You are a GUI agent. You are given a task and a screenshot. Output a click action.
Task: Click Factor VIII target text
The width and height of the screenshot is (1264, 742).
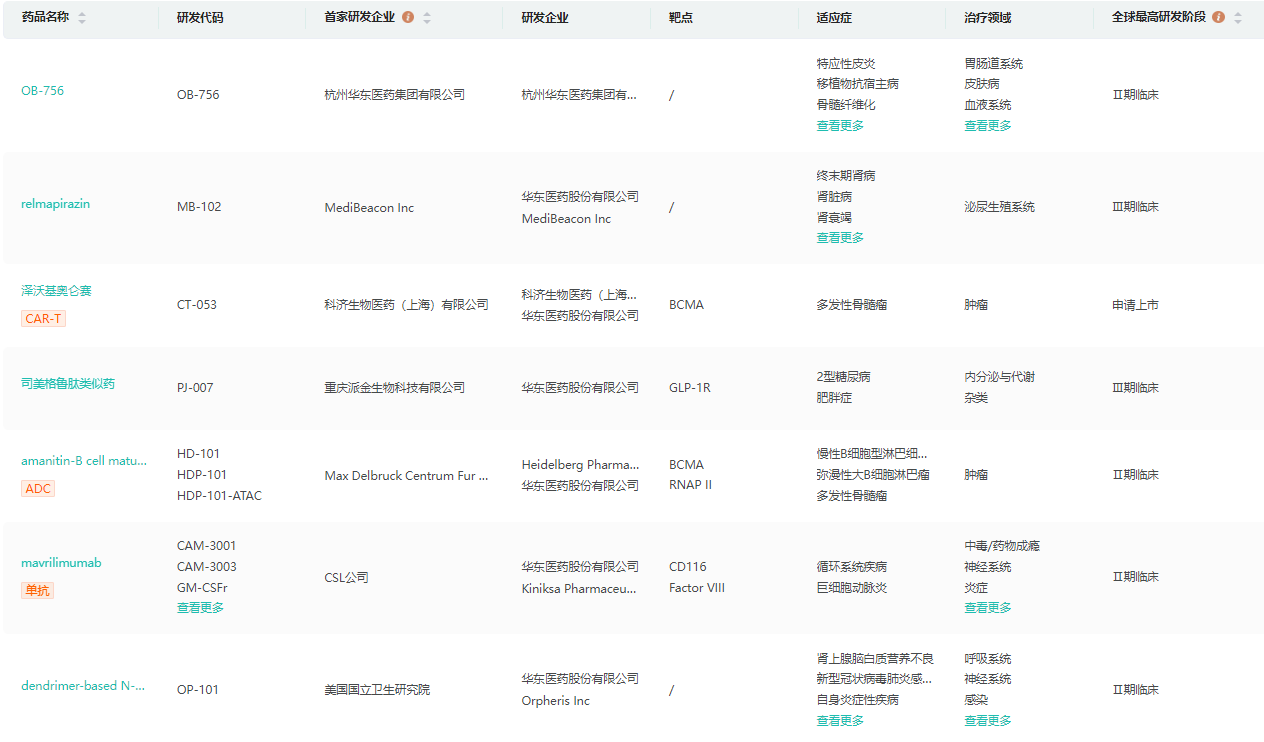[697, 588]
